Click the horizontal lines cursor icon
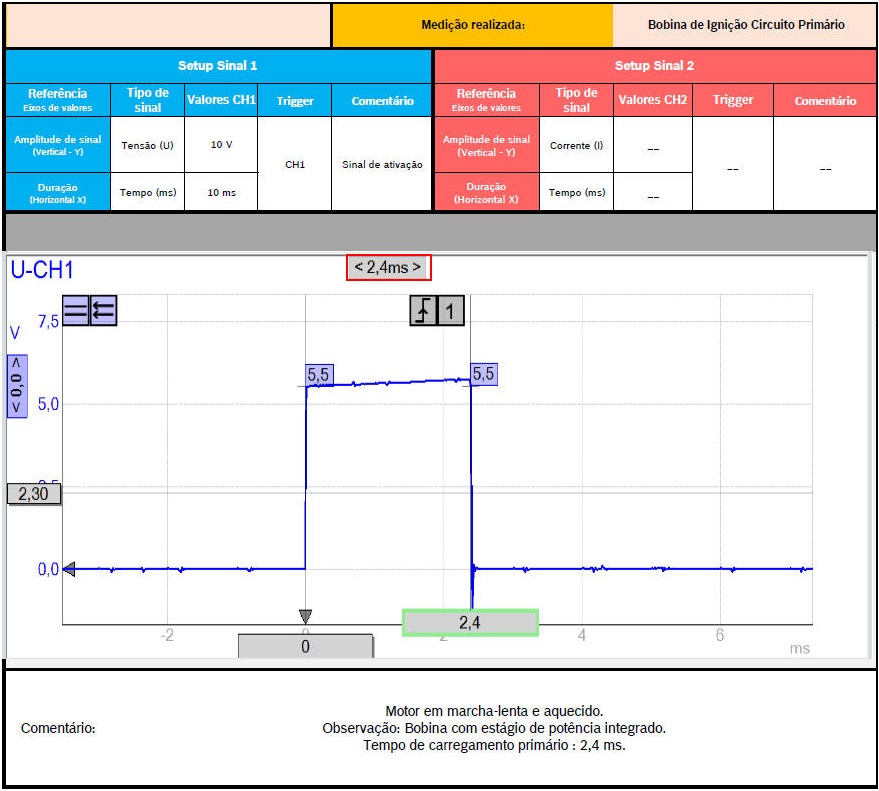This screenshot has width=879, height=791. [x=76, y=311]
